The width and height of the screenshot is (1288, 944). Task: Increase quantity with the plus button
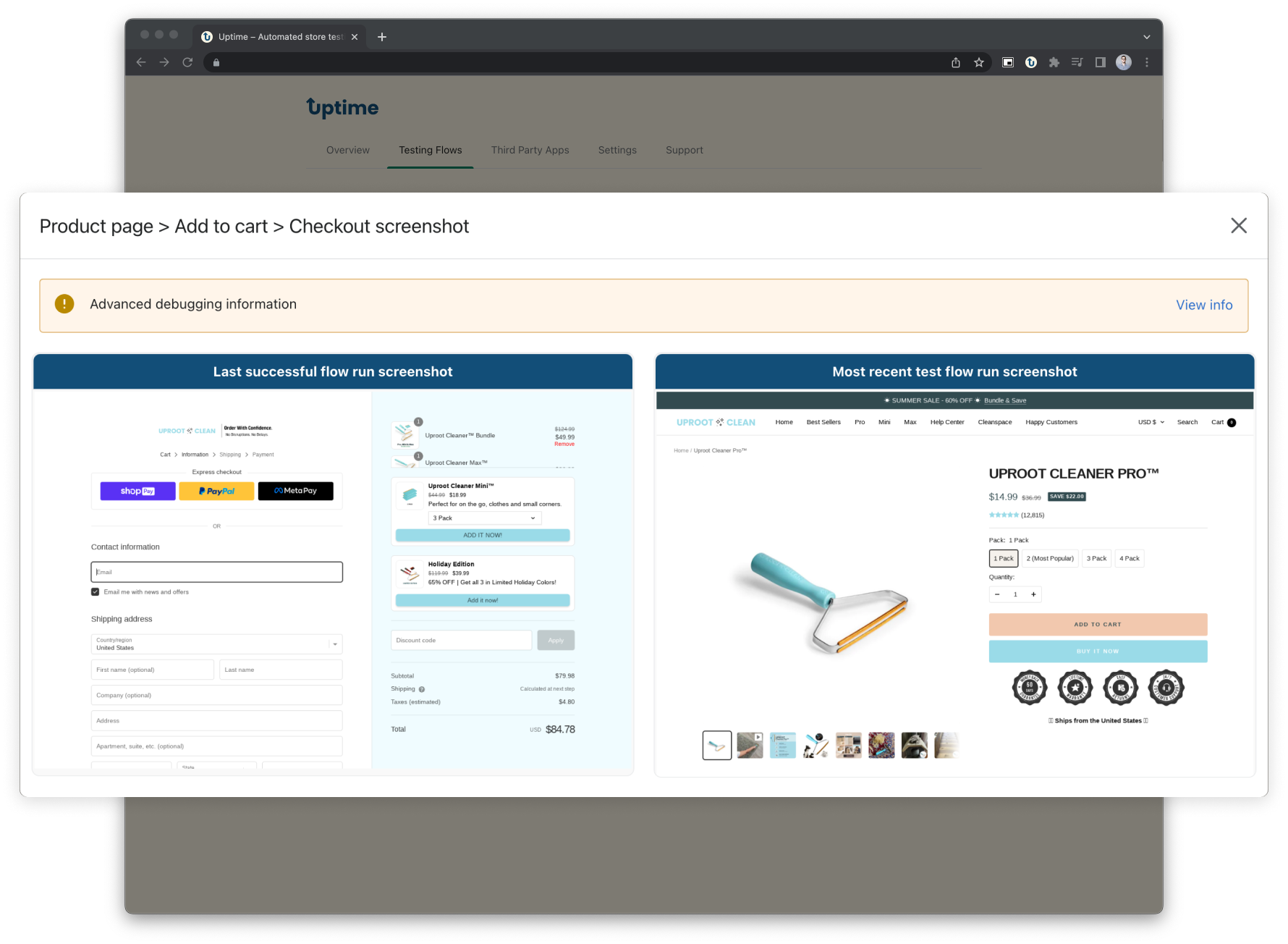point(1033,594)
